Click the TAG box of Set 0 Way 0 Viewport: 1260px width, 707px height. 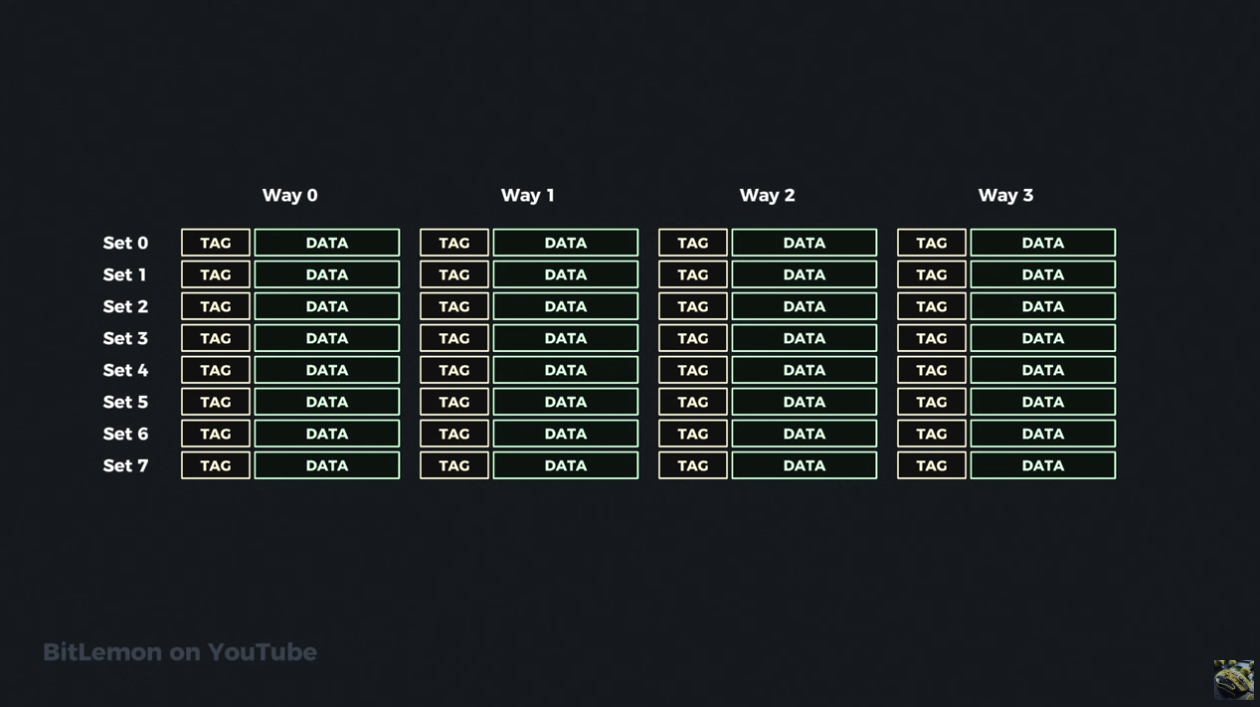point(216,243)
